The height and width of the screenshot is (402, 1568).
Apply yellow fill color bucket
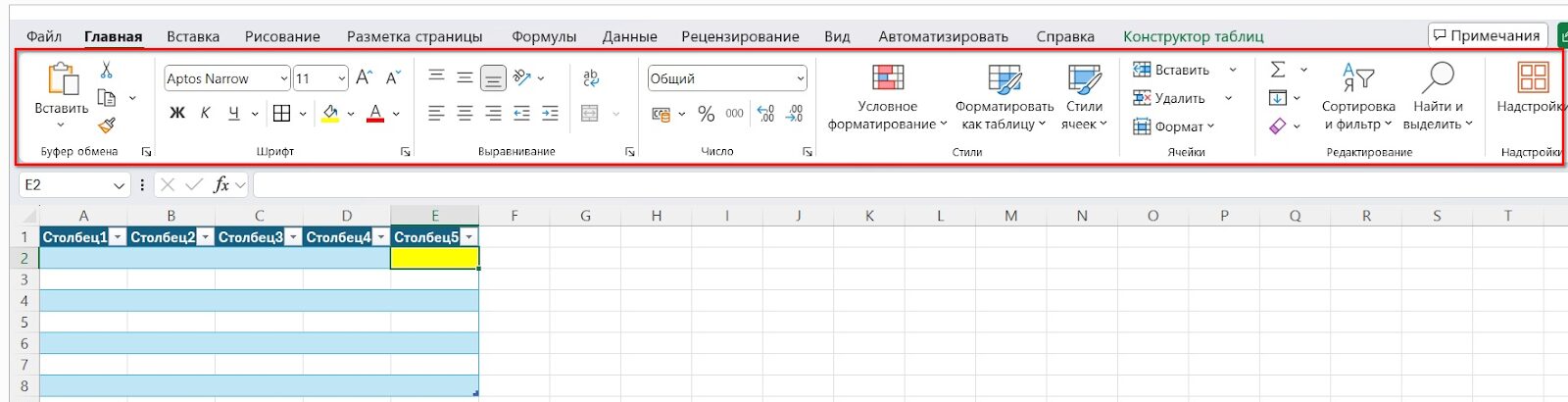tap(330, 114)
